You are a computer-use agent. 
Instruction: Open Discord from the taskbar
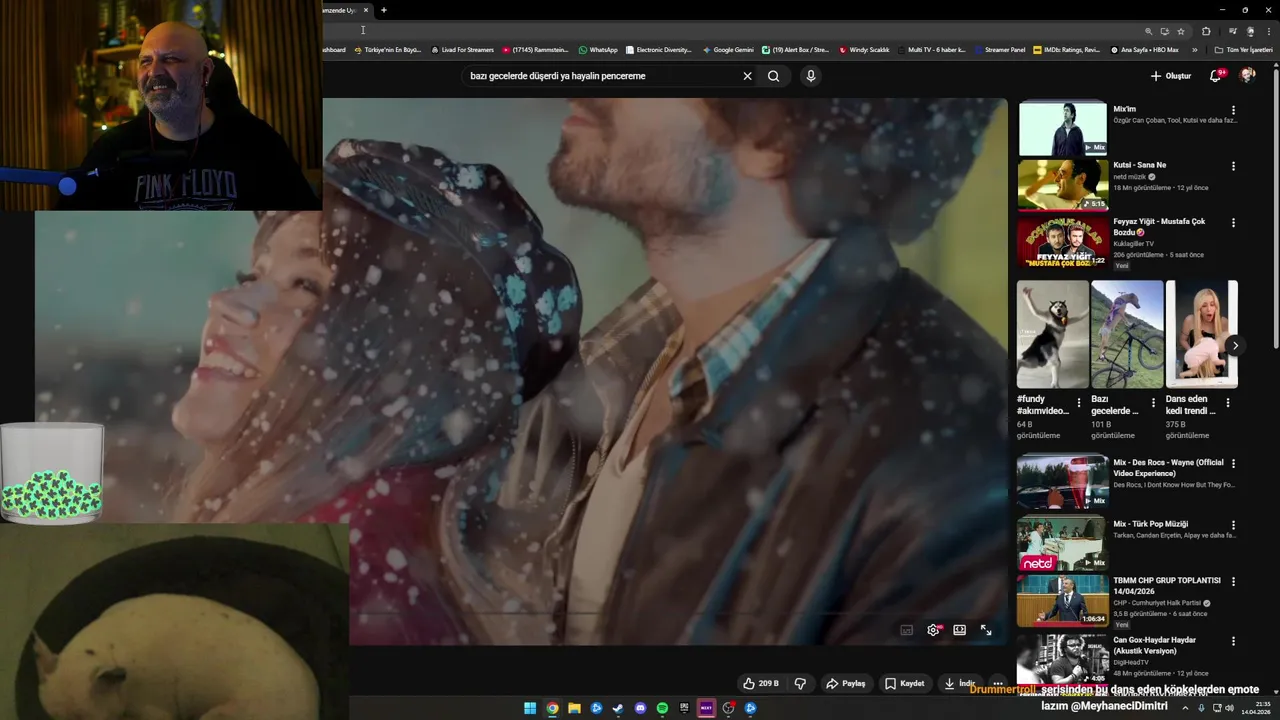[640, 709]
